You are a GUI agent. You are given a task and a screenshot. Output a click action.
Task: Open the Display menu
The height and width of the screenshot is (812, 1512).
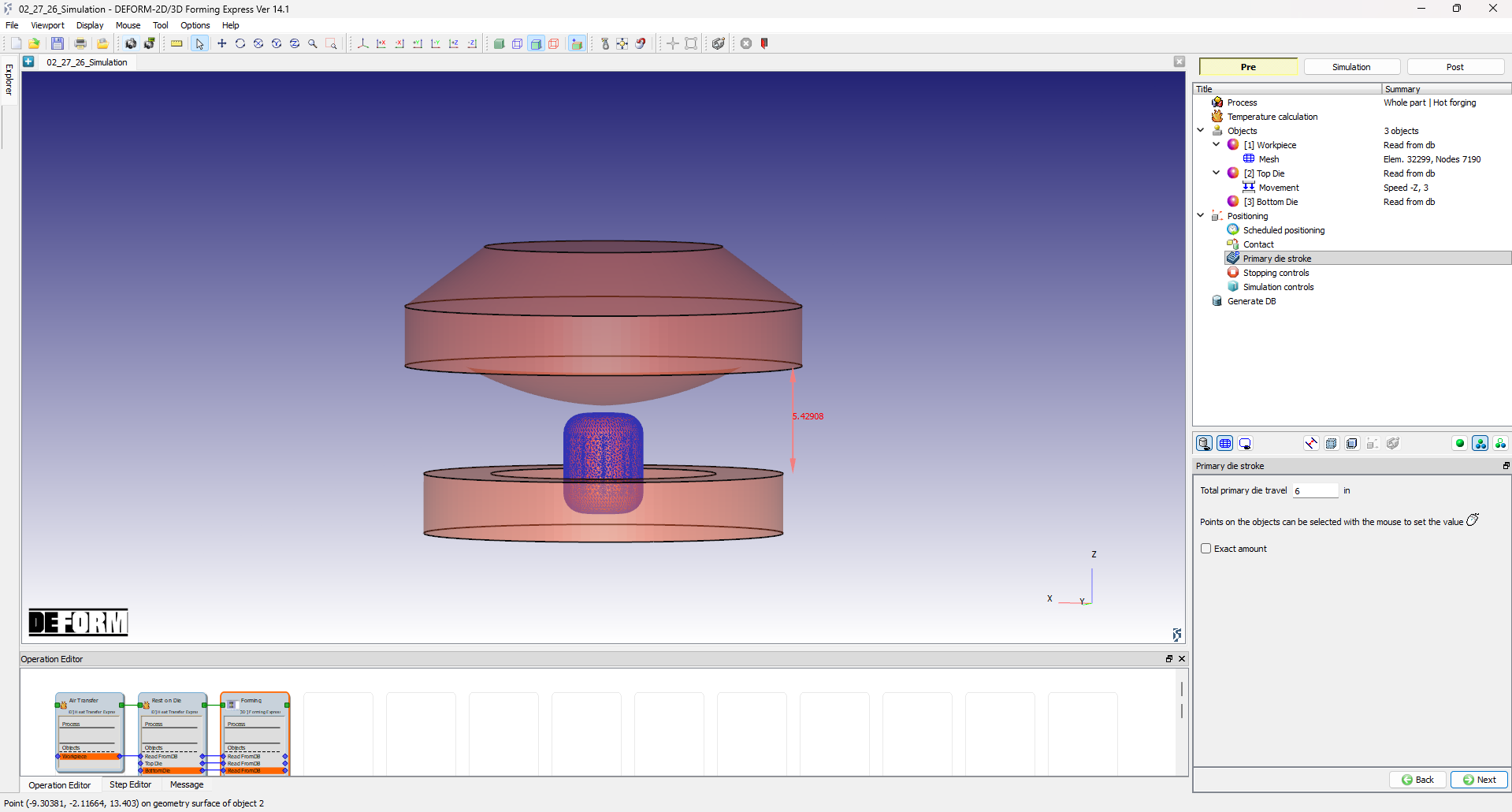point(90,25)
